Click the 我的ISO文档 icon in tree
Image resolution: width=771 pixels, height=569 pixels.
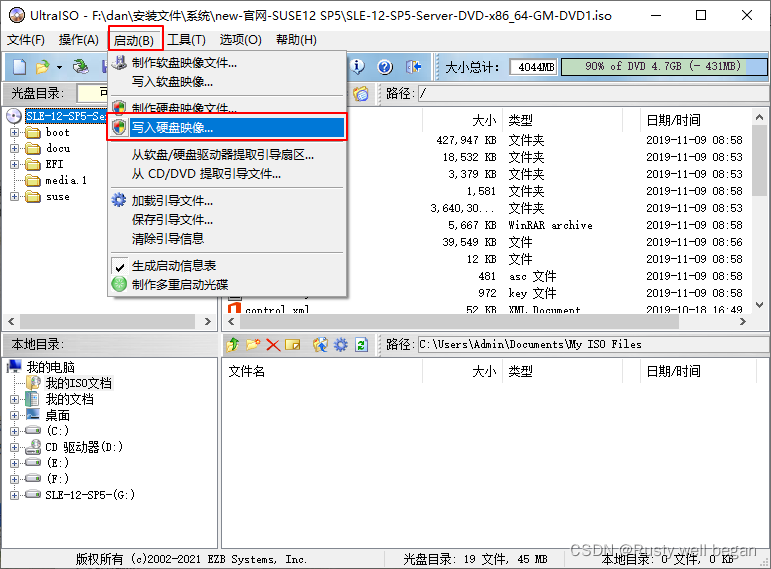click(33, 383)
